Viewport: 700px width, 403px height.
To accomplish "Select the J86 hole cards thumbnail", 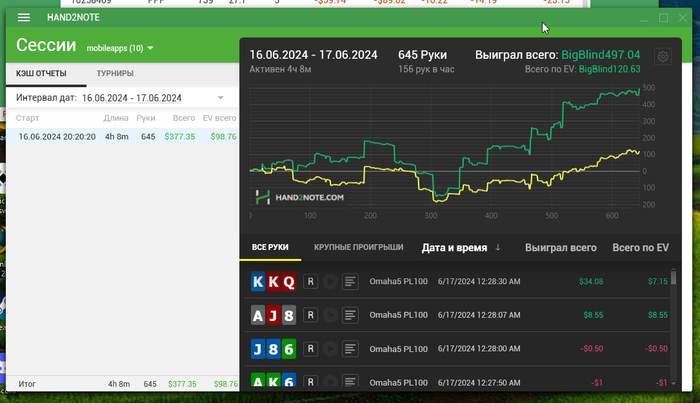I will (273, 349).
